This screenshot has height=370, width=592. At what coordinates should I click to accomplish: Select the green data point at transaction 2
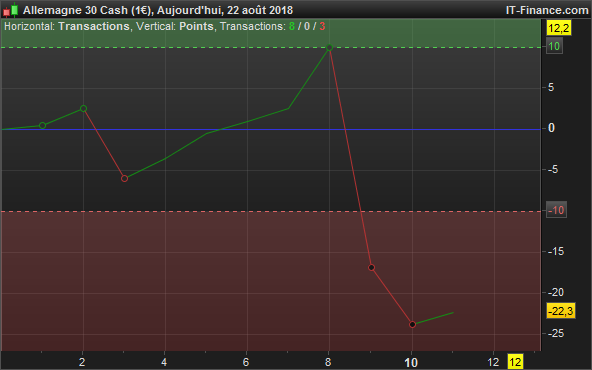83,109
